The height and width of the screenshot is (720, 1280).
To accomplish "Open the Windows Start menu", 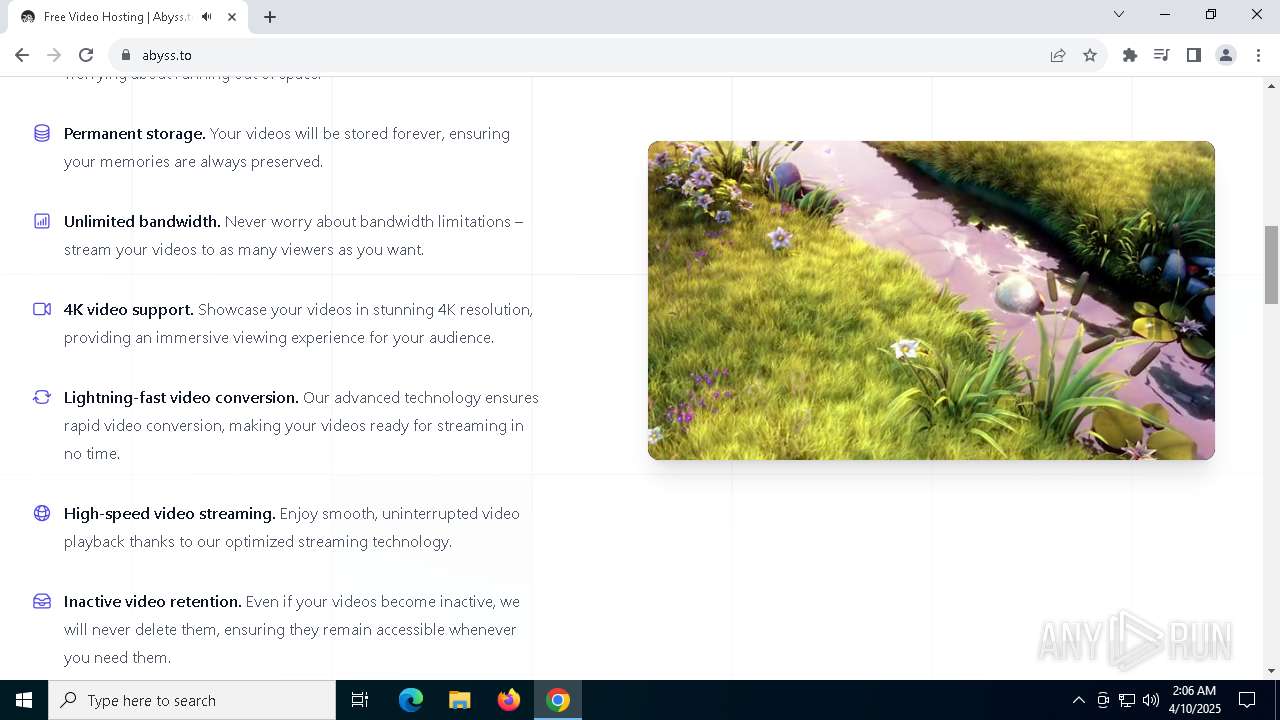I will pos(24,700).
